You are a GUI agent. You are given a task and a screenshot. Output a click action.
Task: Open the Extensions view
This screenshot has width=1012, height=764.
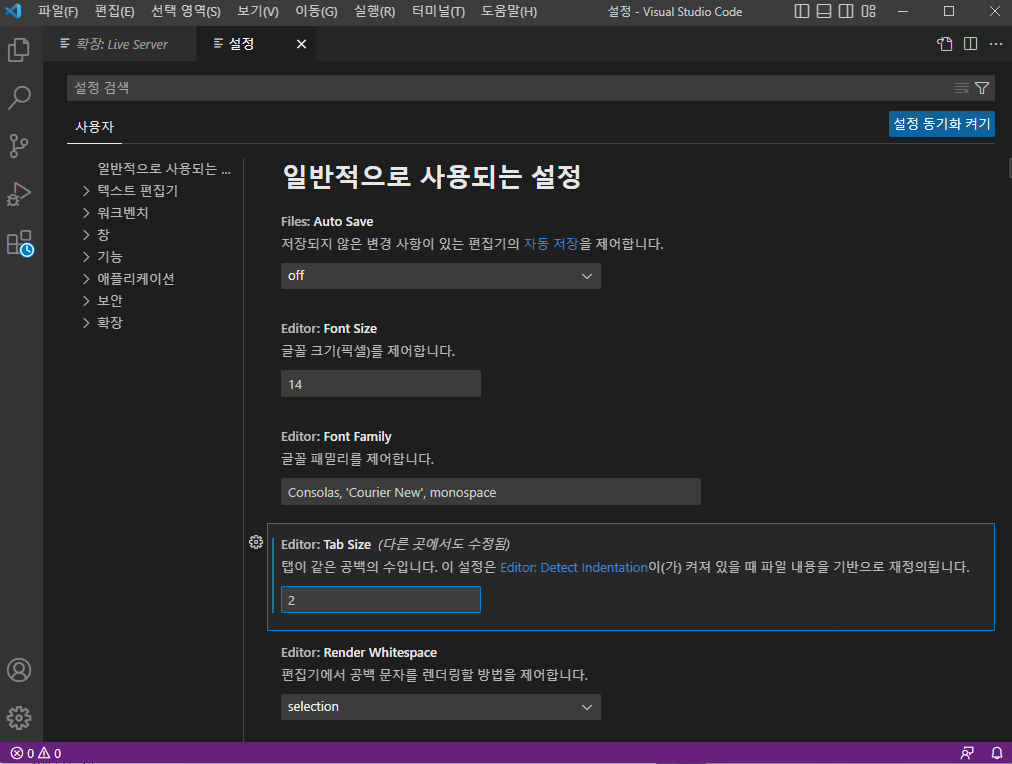pos(19,243)
